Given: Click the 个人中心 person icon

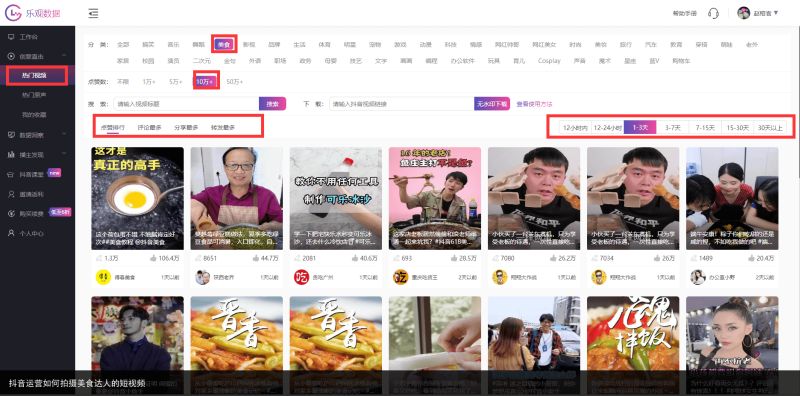Looking at the screenshot, I should point(11,233).
